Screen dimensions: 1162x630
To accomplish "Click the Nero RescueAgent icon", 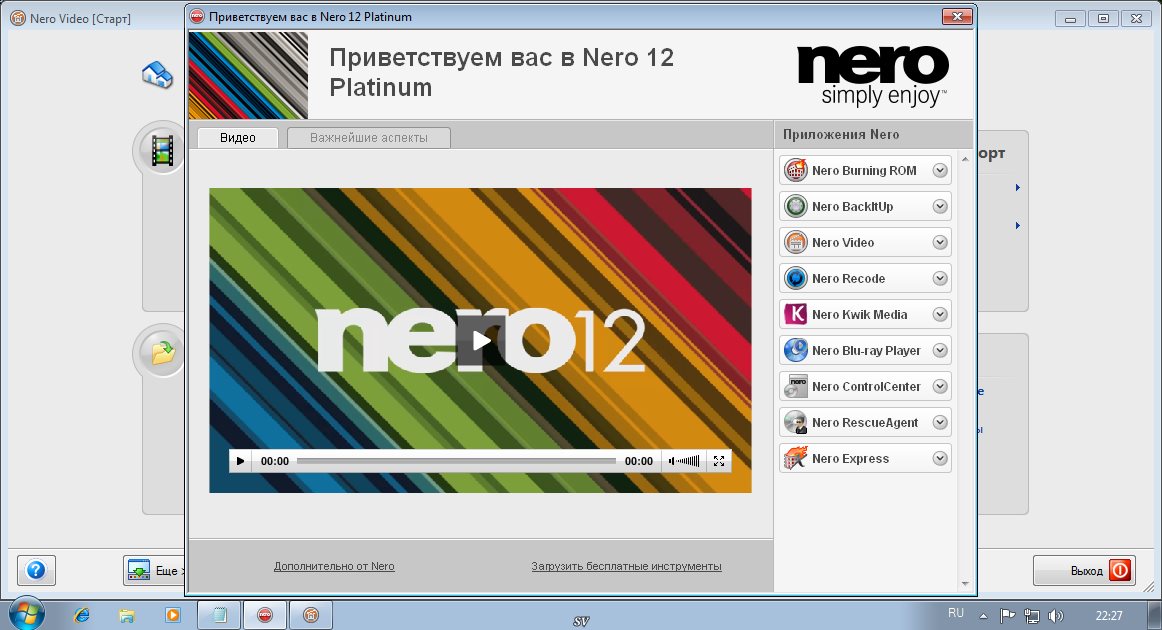I will point(796,422).
